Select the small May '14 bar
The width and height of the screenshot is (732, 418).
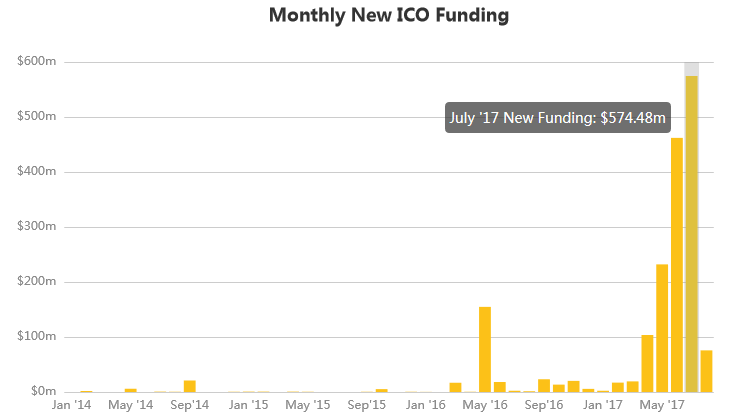click(x=130, y=389)
